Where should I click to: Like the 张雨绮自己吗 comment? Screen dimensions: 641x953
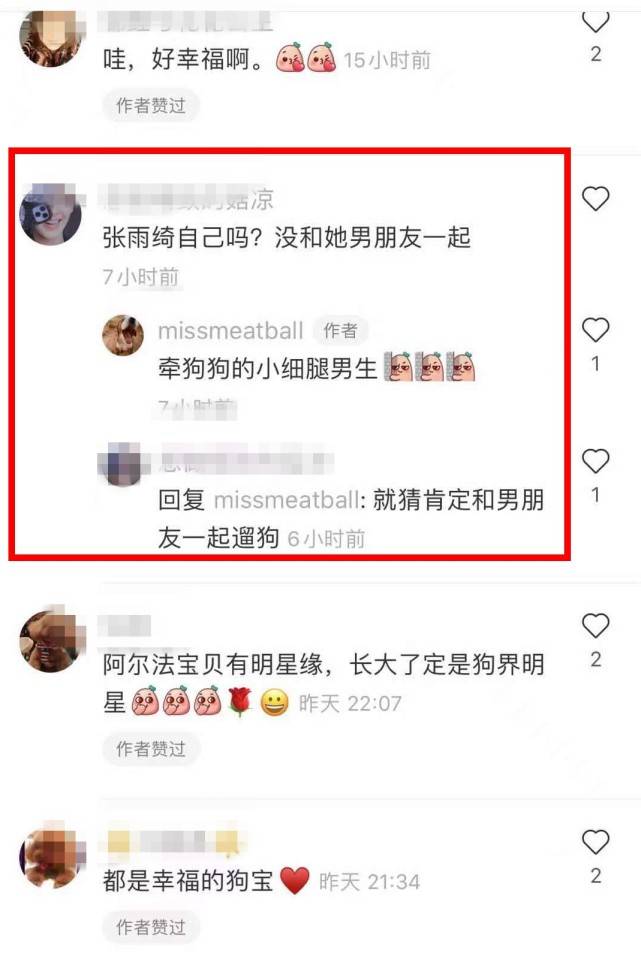click(595, 199)
